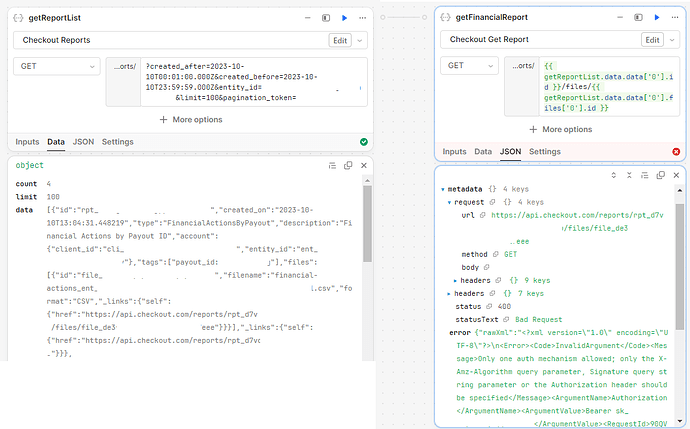
Task: Click the 'error' key in JSON output
Action: coord(460,333)
